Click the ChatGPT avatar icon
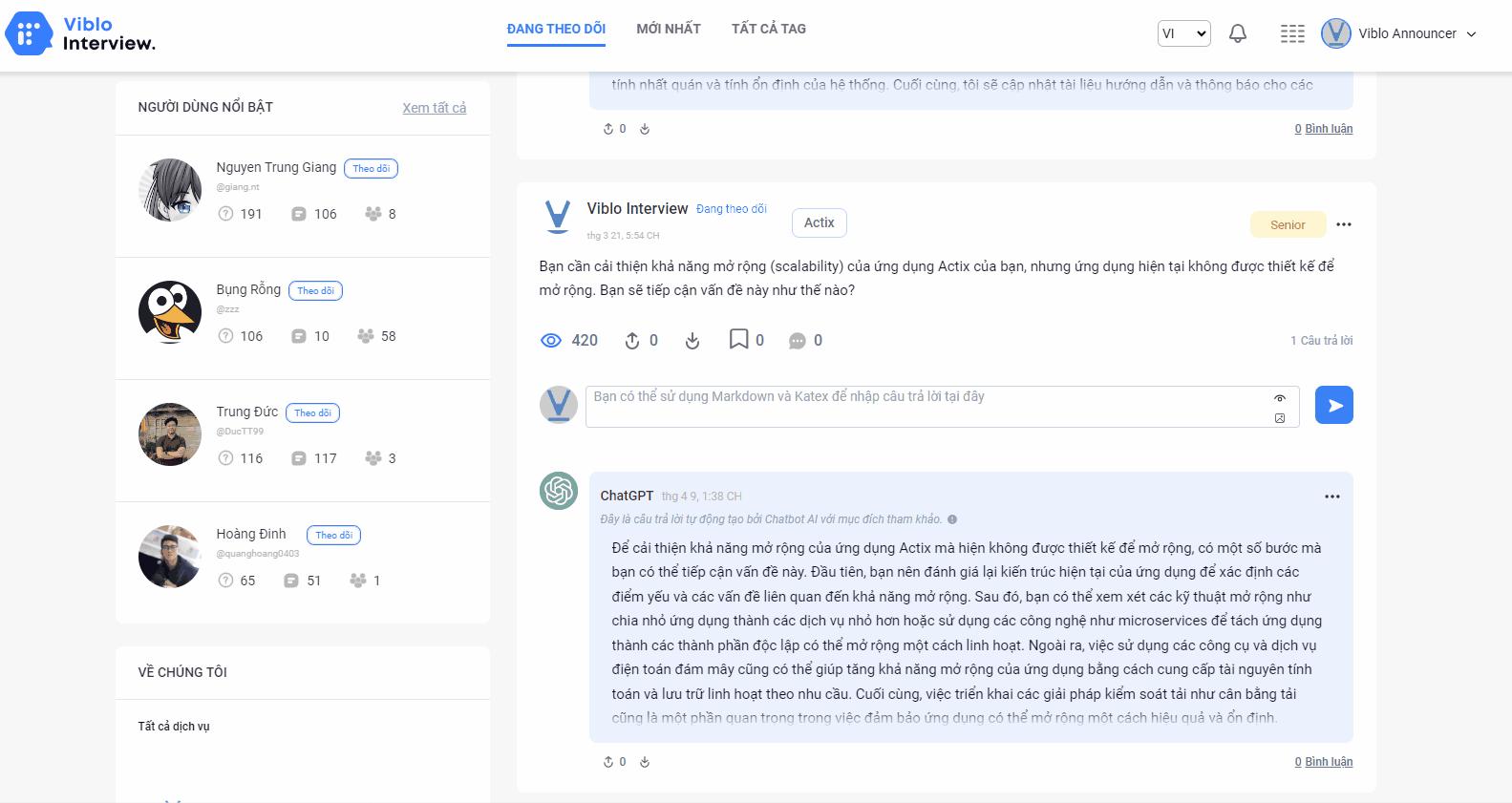This screenshot has height=803, width=1512. pos(559,491)
